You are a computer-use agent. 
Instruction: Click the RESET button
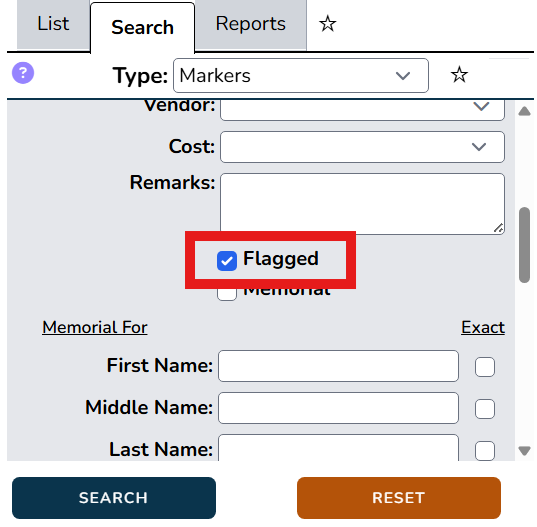coord(399,498)
